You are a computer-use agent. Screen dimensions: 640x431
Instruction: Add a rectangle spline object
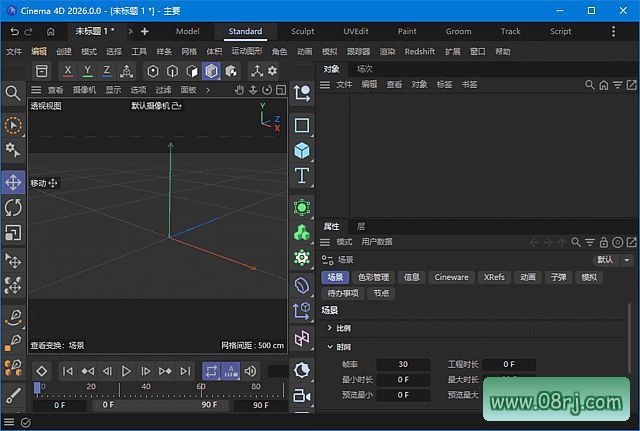tap(302, 125)
